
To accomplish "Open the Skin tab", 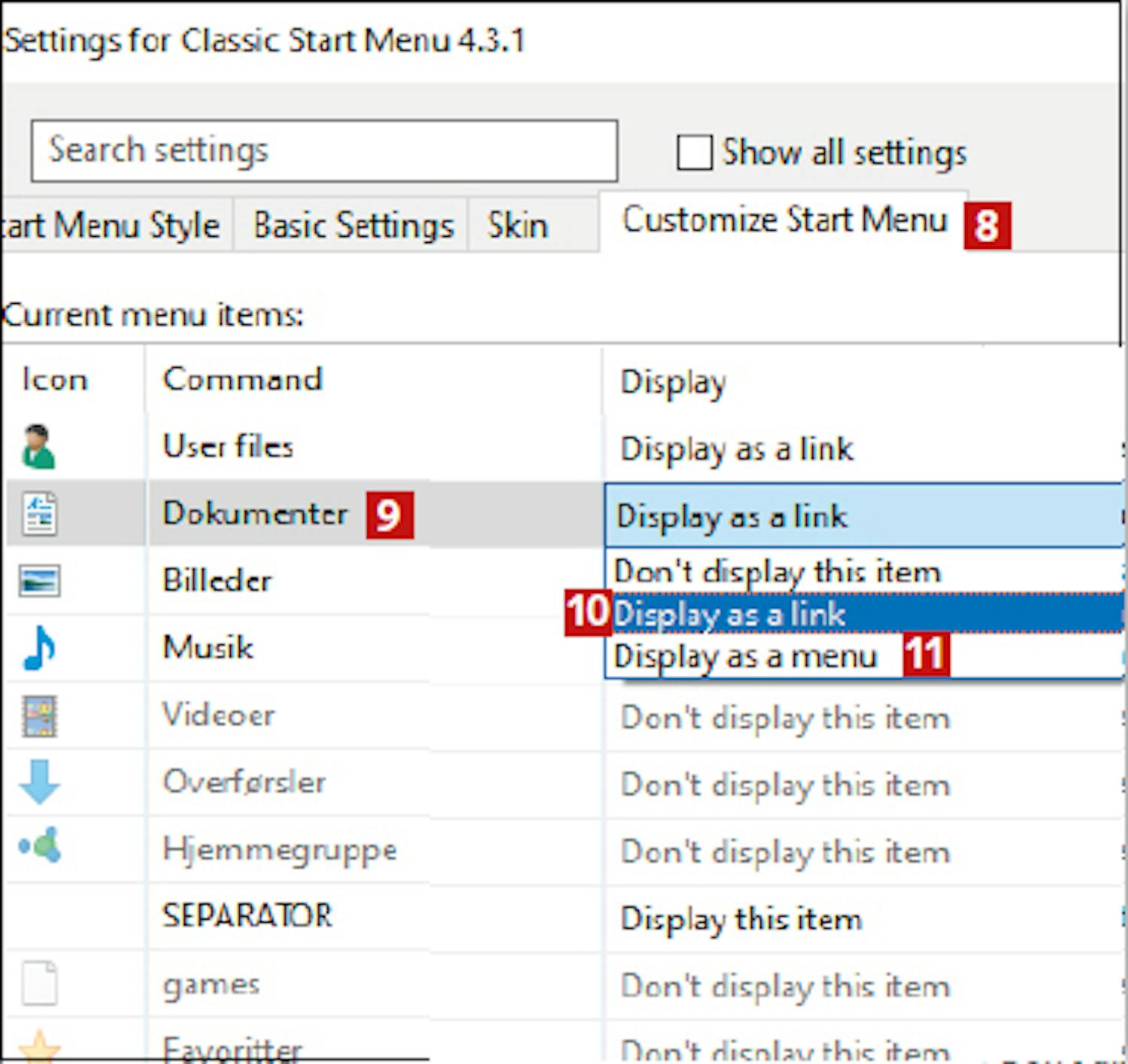I will [517, 225].
